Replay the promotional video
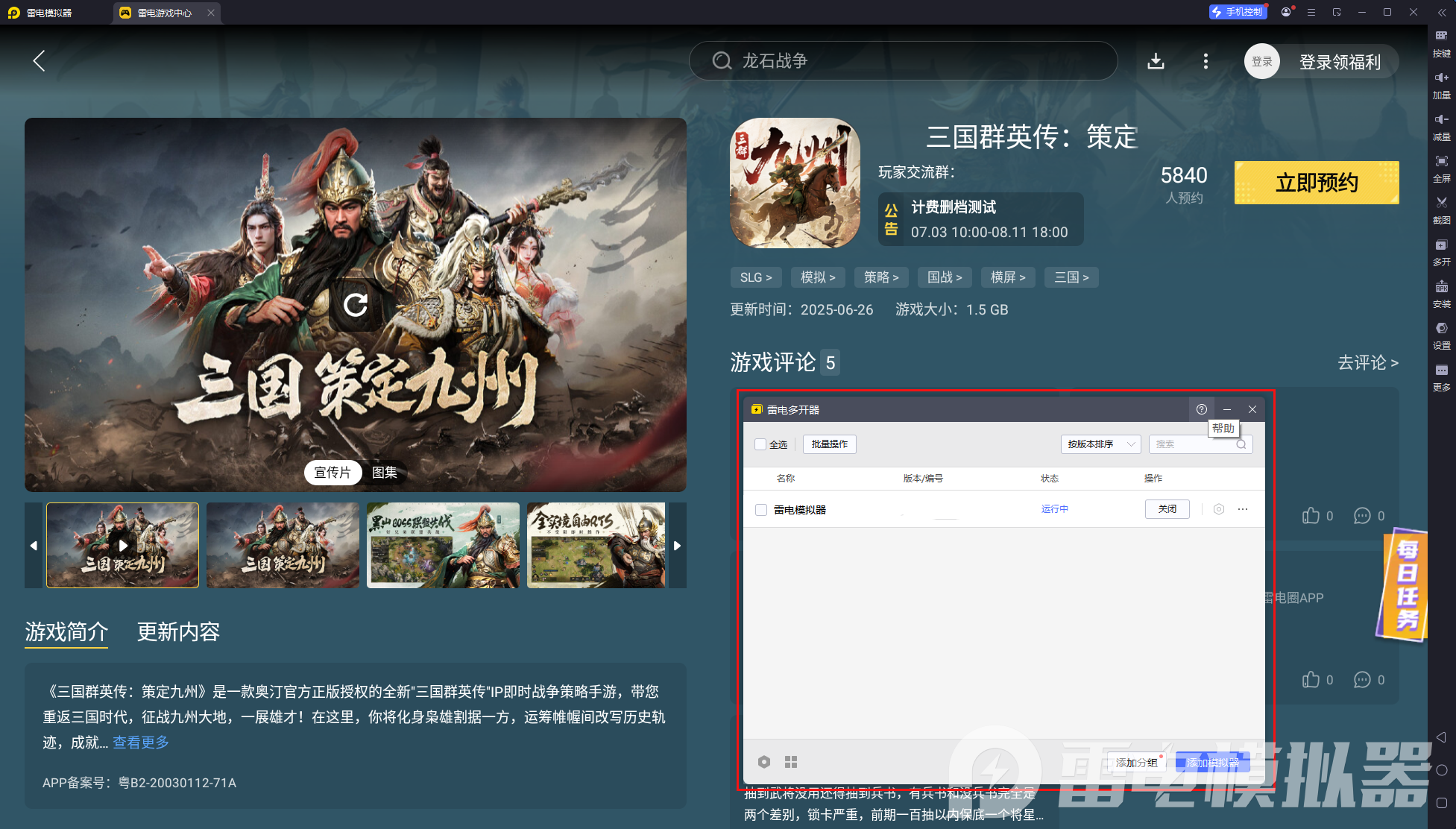This screenshot has width=1456, height=829. pyautogui.click(x=356, y=304)
